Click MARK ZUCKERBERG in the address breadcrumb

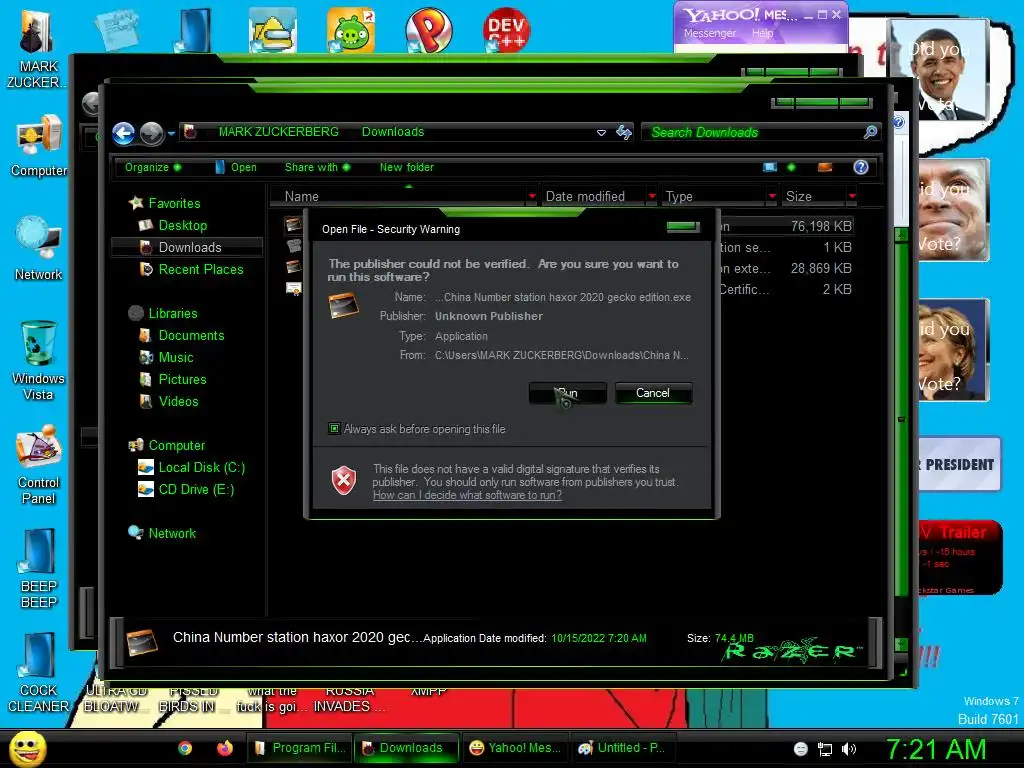click(x=278, y=132)
